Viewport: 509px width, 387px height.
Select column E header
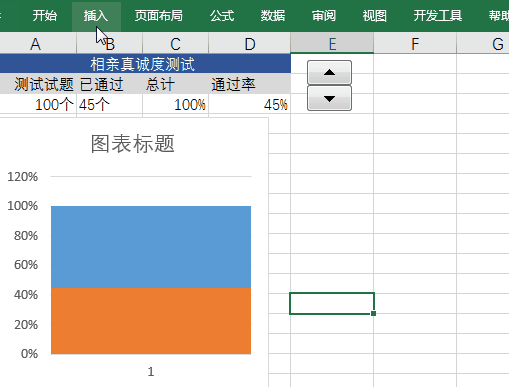pyautogui.click(x=332, y=44)
